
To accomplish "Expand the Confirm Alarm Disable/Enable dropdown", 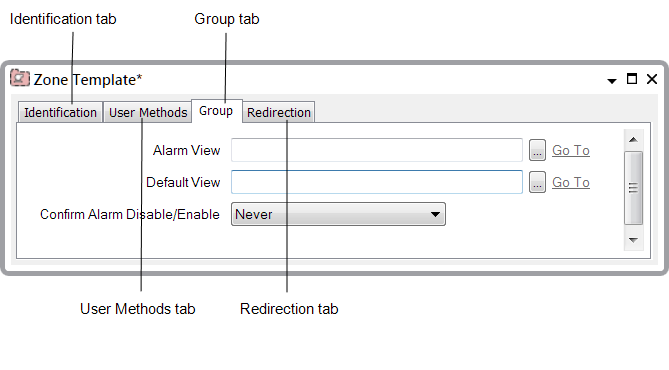I will point(338,214).
